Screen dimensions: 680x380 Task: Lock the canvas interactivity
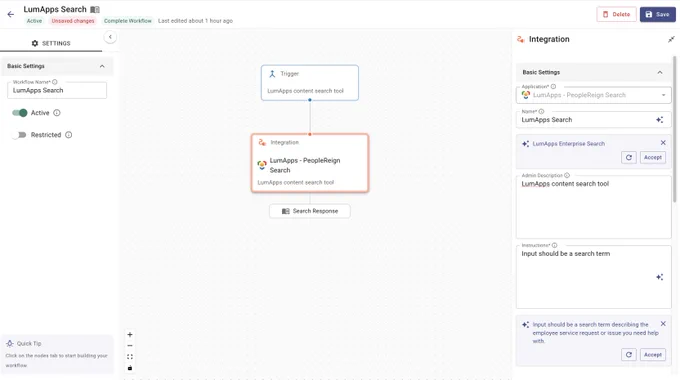point(130,368)
